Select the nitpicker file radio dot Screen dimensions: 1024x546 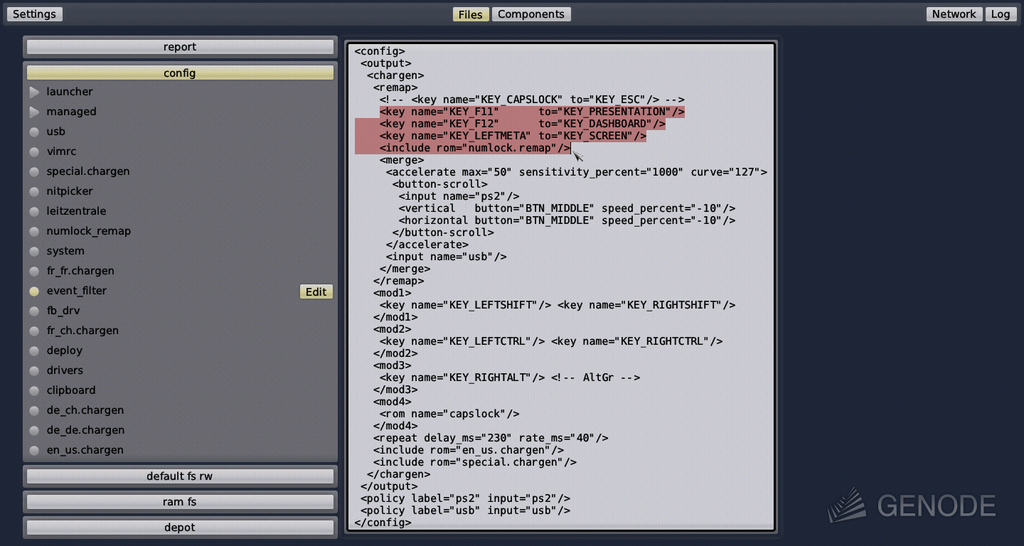coord(34,191)
